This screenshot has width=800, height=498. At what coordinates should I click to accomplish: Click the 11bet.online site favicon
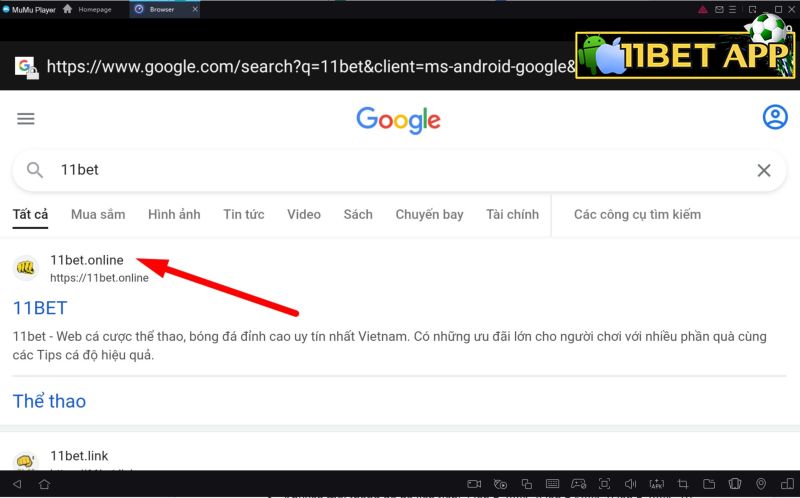pyautogui.click(x=26, y=268)
